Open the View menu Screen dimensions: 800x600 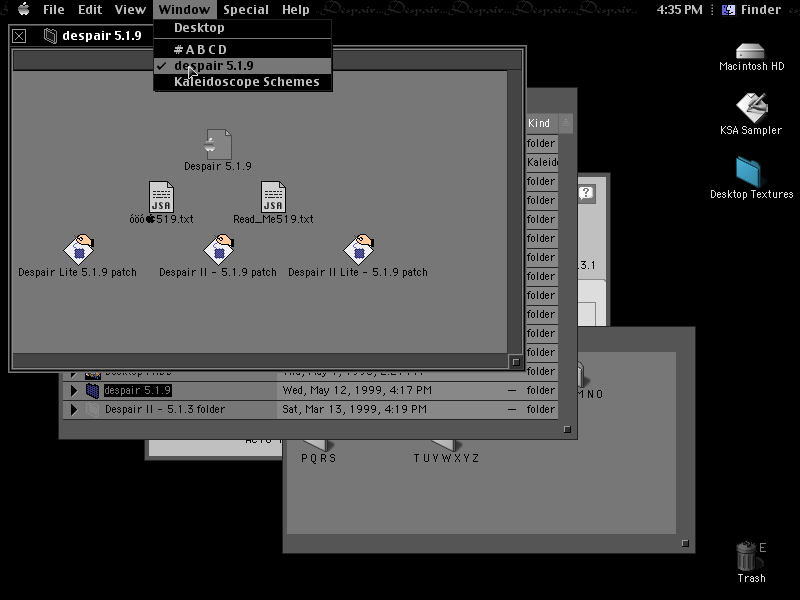[130, 9]
